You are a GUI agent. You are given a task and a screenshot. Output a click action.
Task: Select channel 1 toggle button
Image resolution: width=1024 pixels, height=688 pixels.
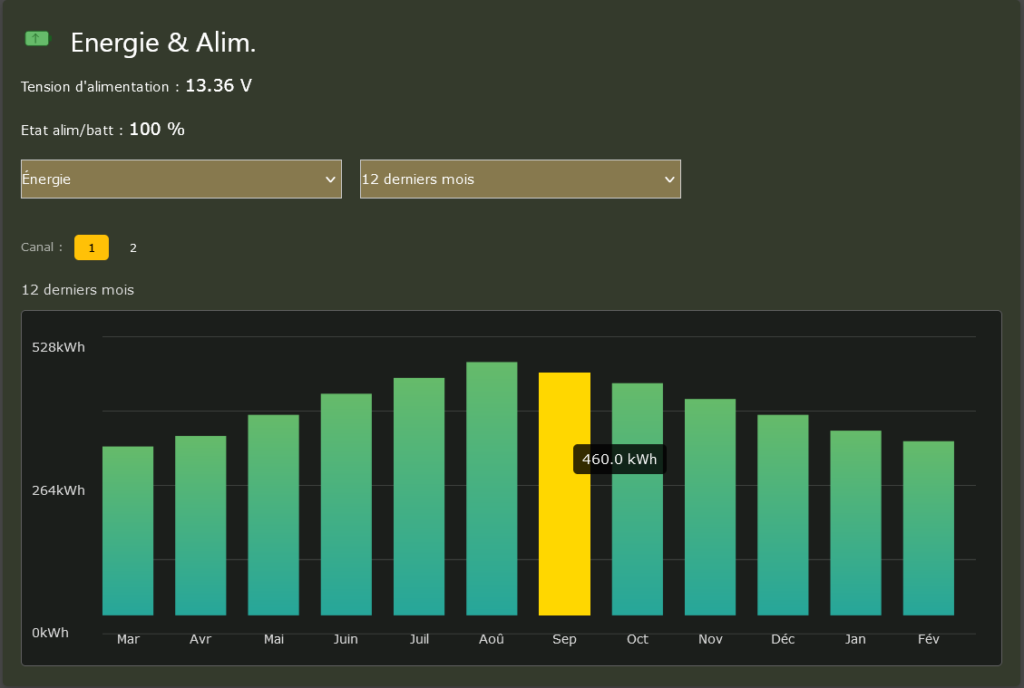point(91,248)
